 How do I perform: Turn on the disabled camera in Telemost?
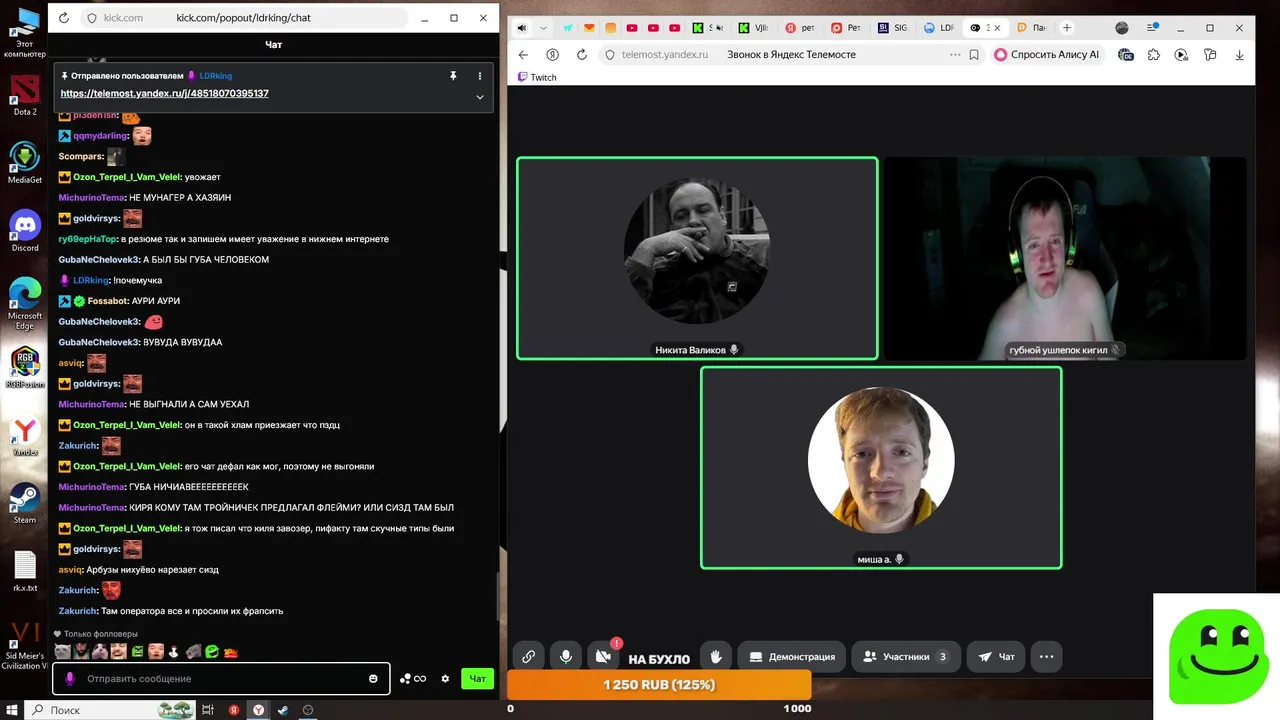point(603,656)
